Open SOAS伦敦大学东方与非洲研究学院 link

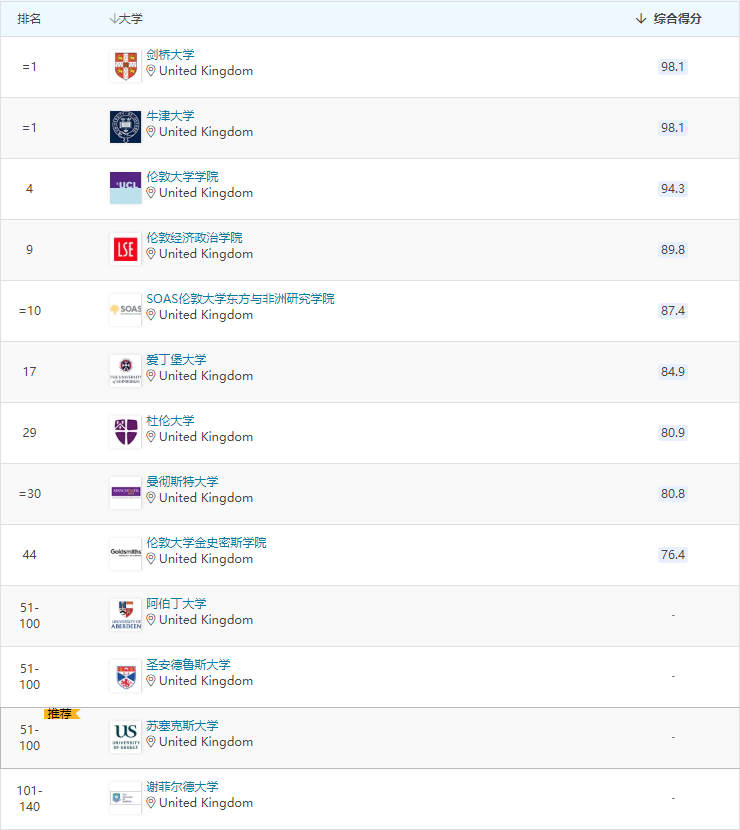(x=240, y=299)
